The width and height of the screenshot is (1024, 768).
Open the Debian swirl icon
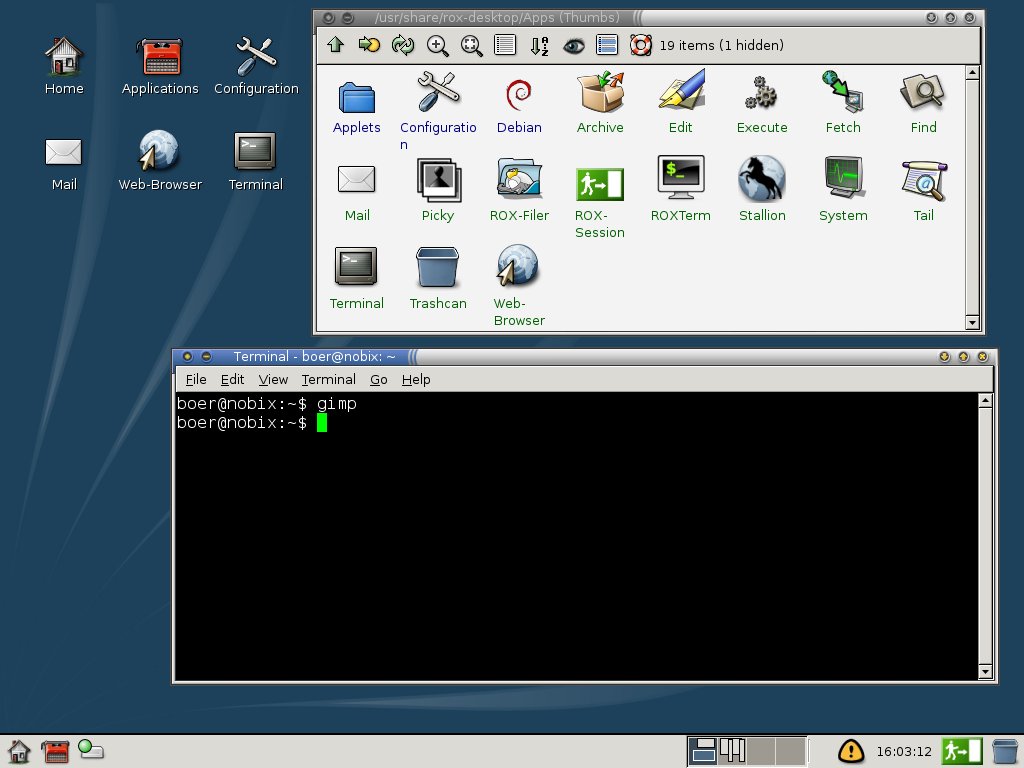pos(519,94)
